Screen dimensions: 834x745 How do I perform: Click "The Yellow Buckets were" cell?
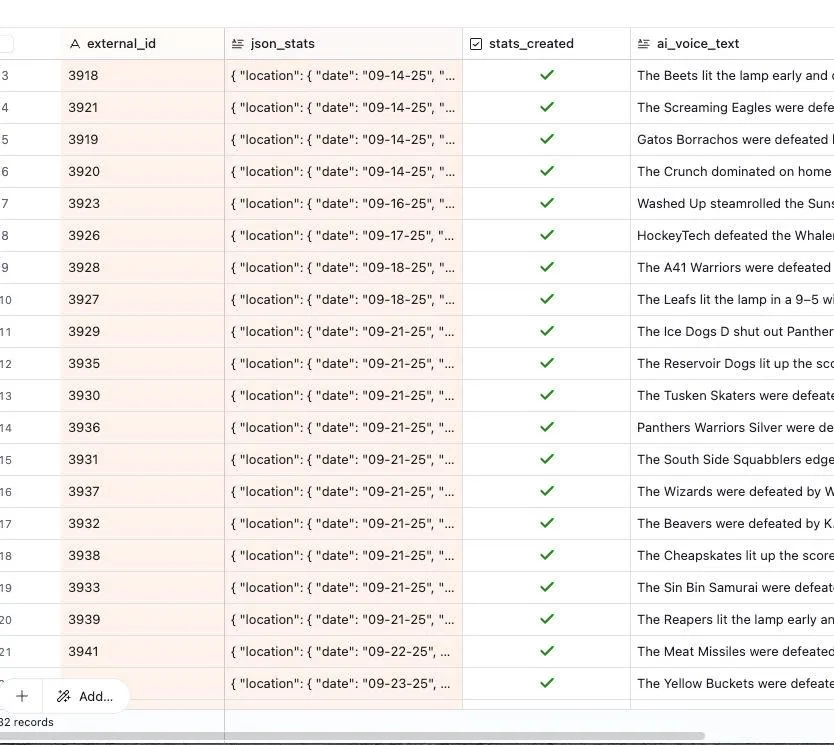(732, 683)
